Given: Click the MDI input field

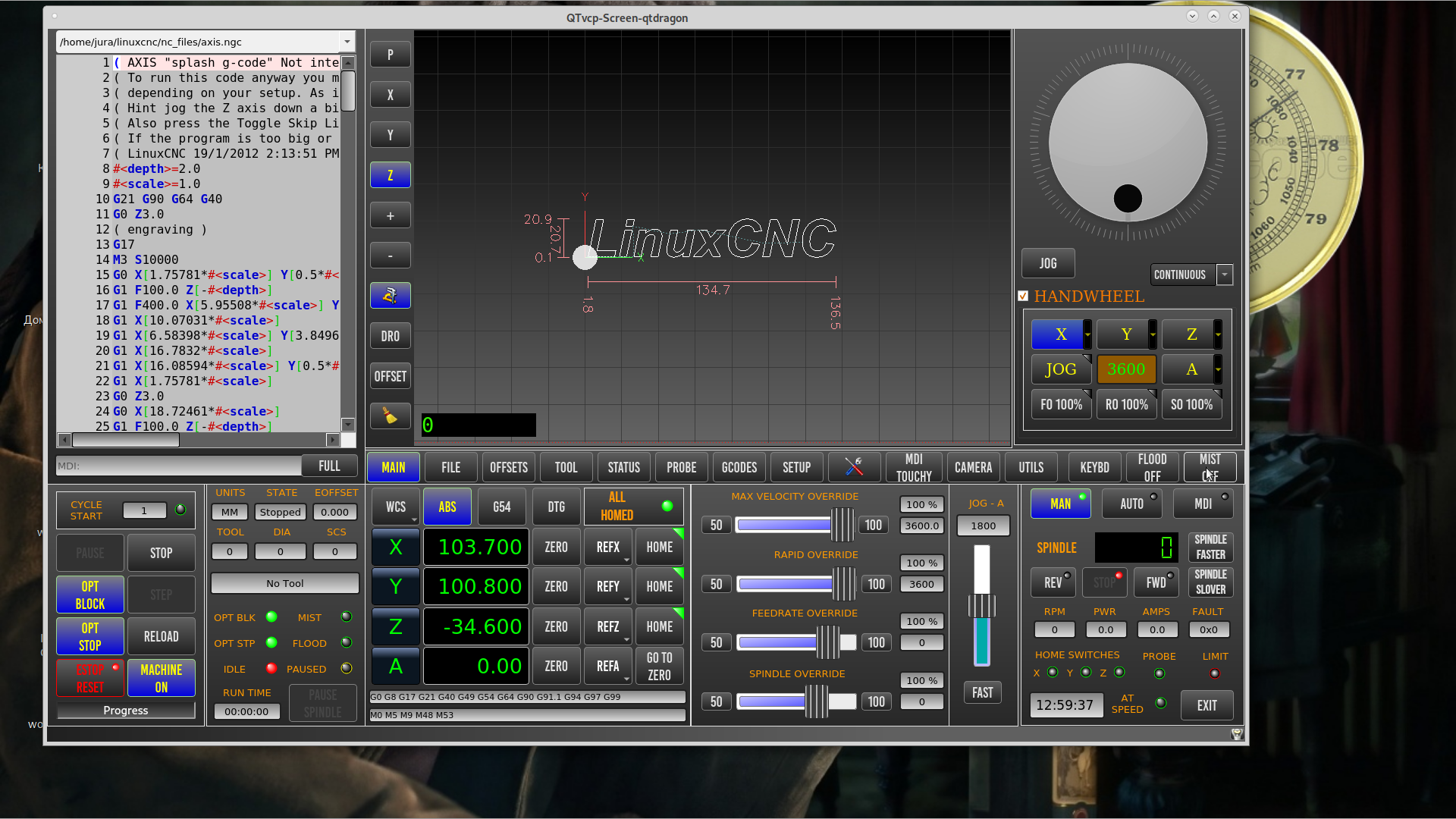Looking at the screenshot, I should pyautogui.click(x=178, y=466).
